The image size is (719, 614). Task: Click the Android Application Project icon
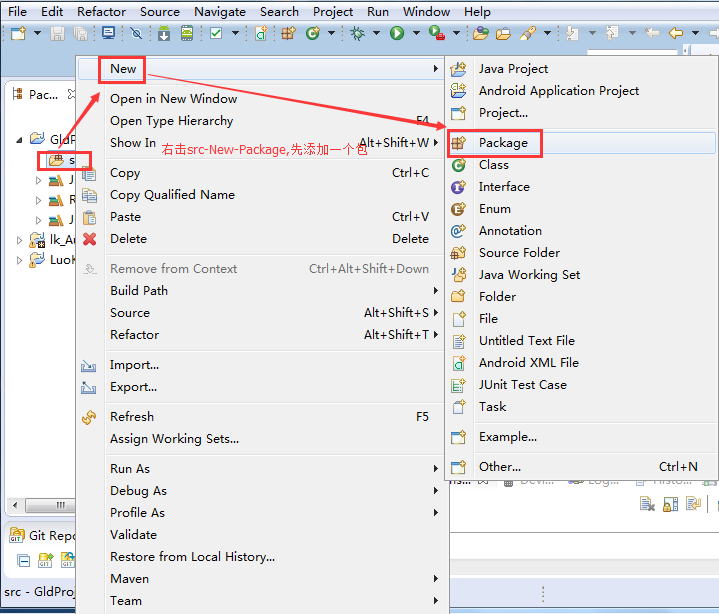click(x=459, y=90)
